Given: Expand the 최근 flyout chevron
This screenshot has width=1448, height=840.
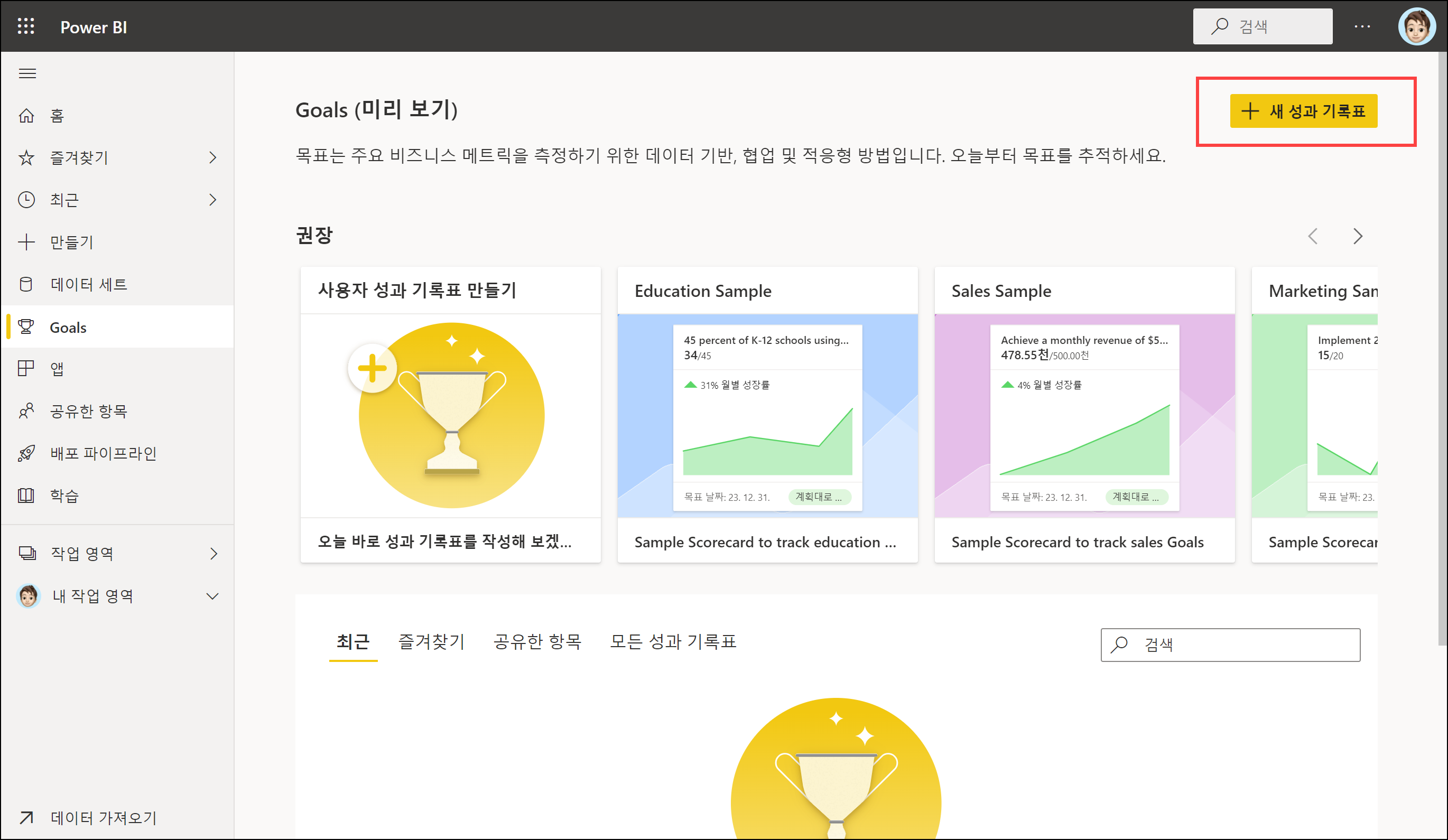Looking at the screenshot, I should [x=213, y=200].
